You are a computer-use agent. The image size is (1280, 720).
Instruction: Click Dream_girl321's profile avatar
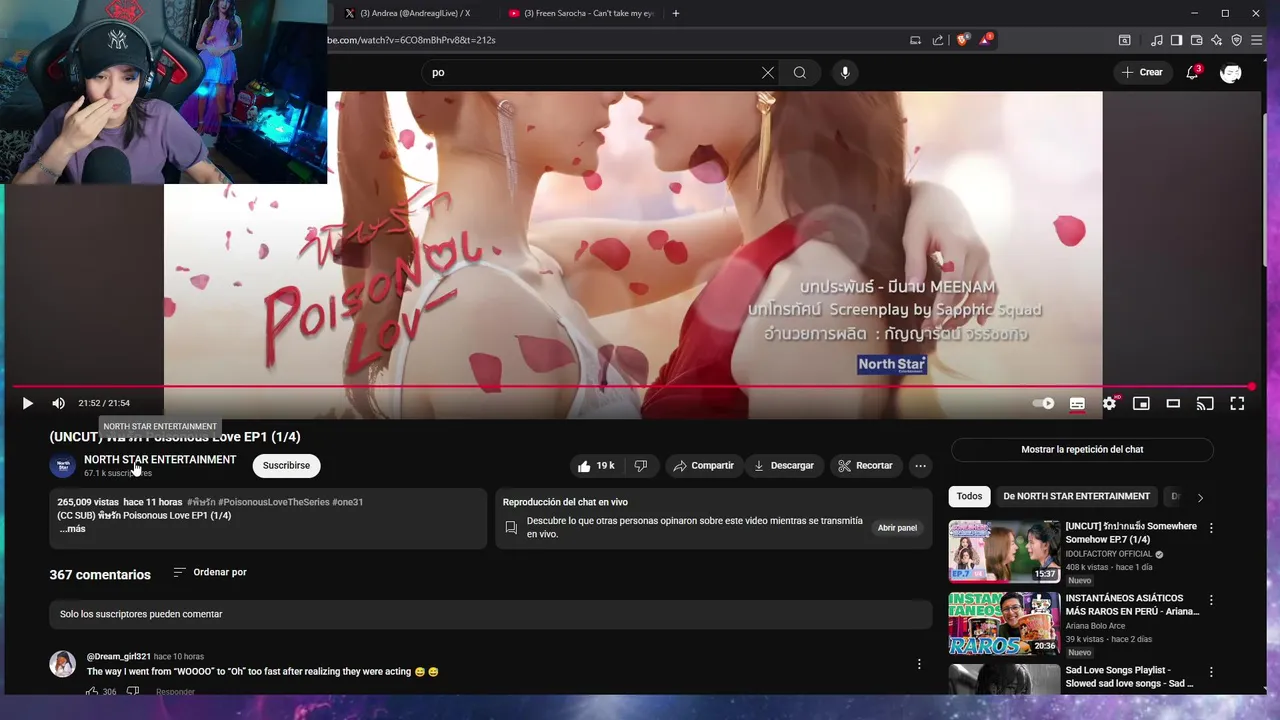pyautogui.click(x=62, y=664)
